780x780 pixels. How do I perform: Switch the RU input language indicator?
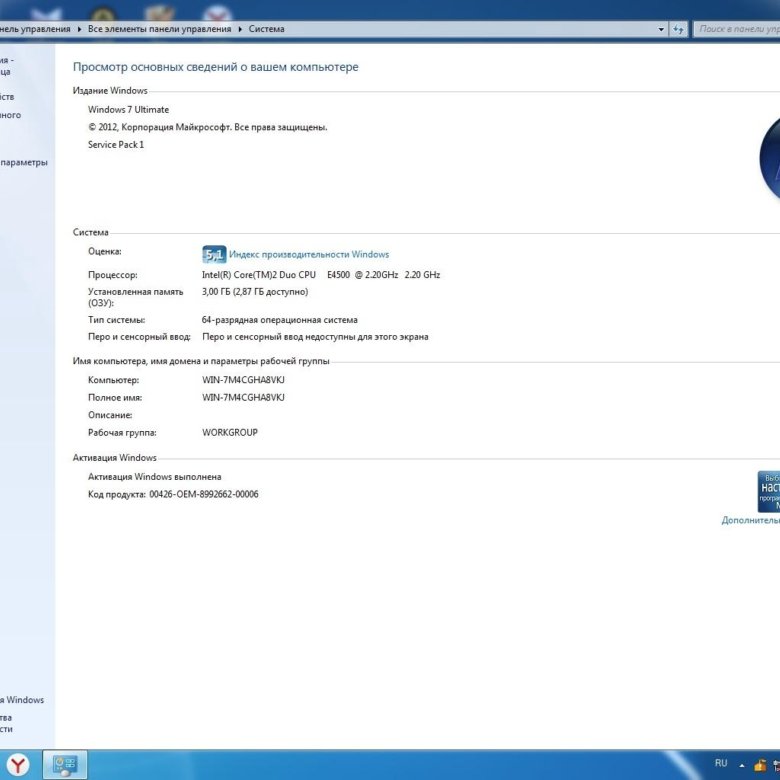[721, 763]
